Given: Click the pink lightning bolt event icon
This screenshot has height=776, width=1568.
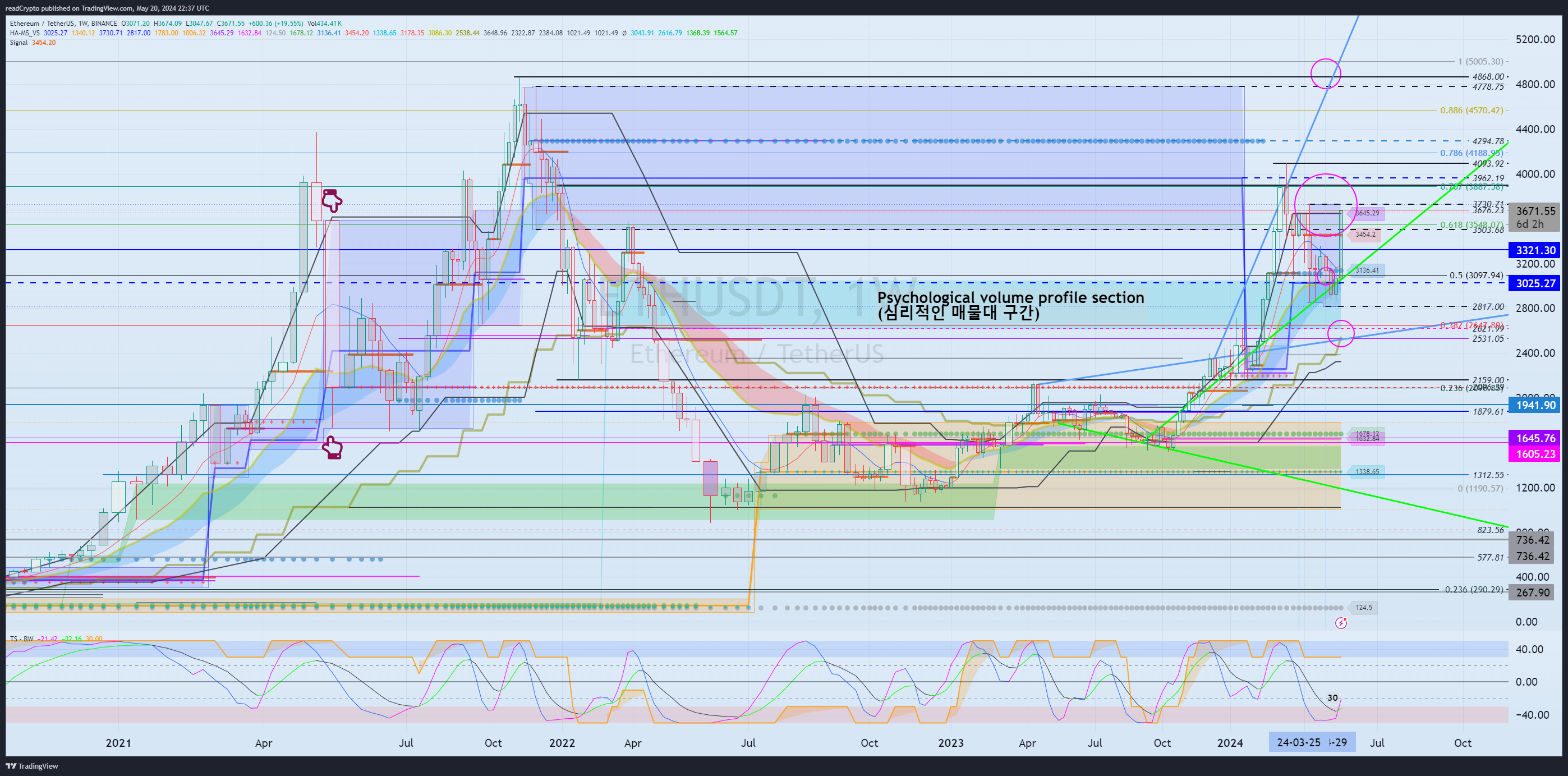Looking at the screenshot, I should (x=1341, y=623).
